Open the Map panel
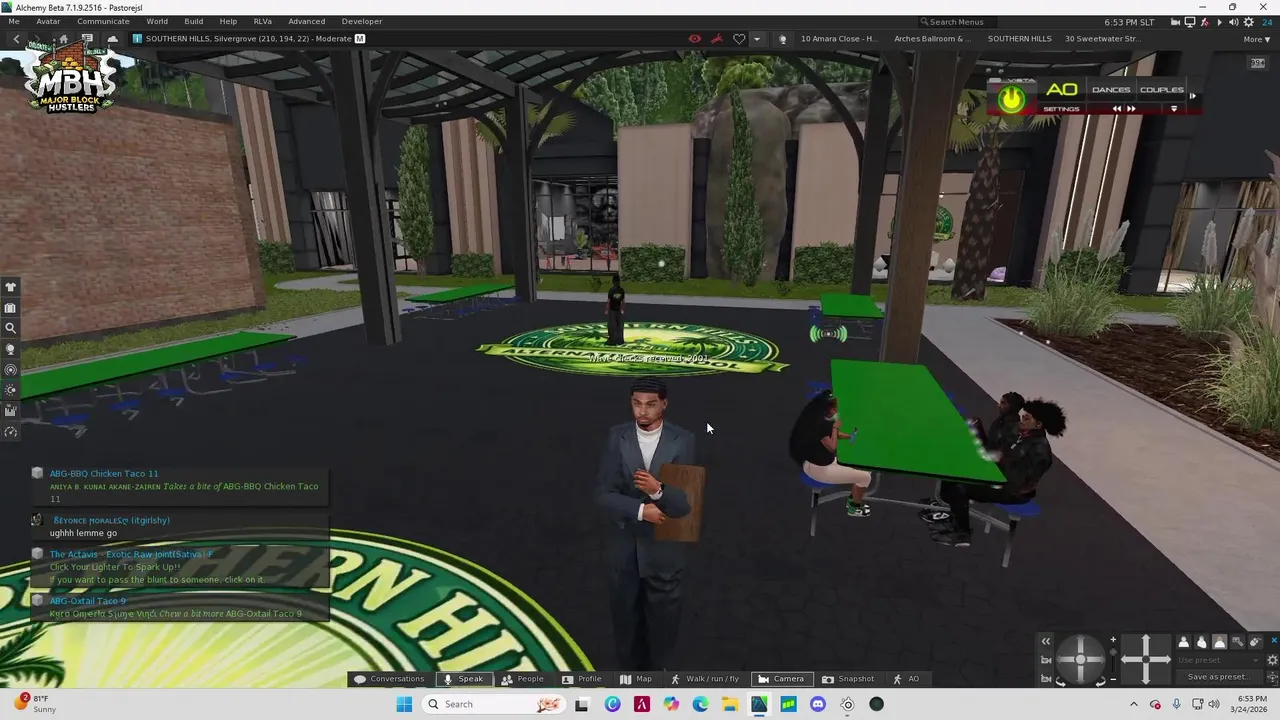1280x720 pixels. pos(636,679)
